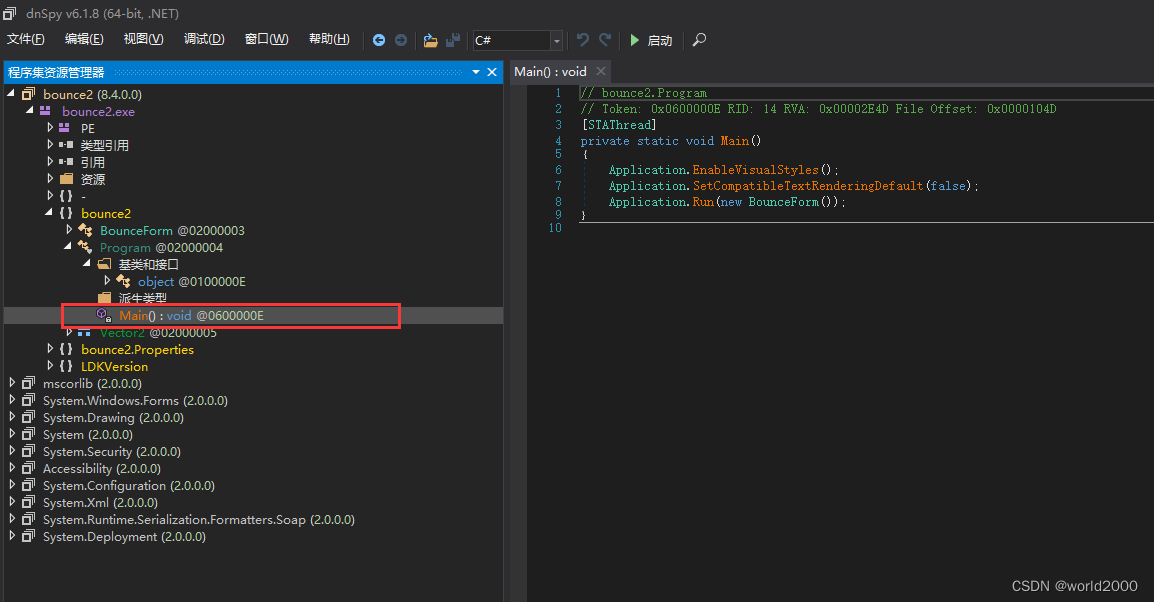This screenshot has width=1154, height=602.
Task: Click the Program class icon
Action: tap(85, 247)
